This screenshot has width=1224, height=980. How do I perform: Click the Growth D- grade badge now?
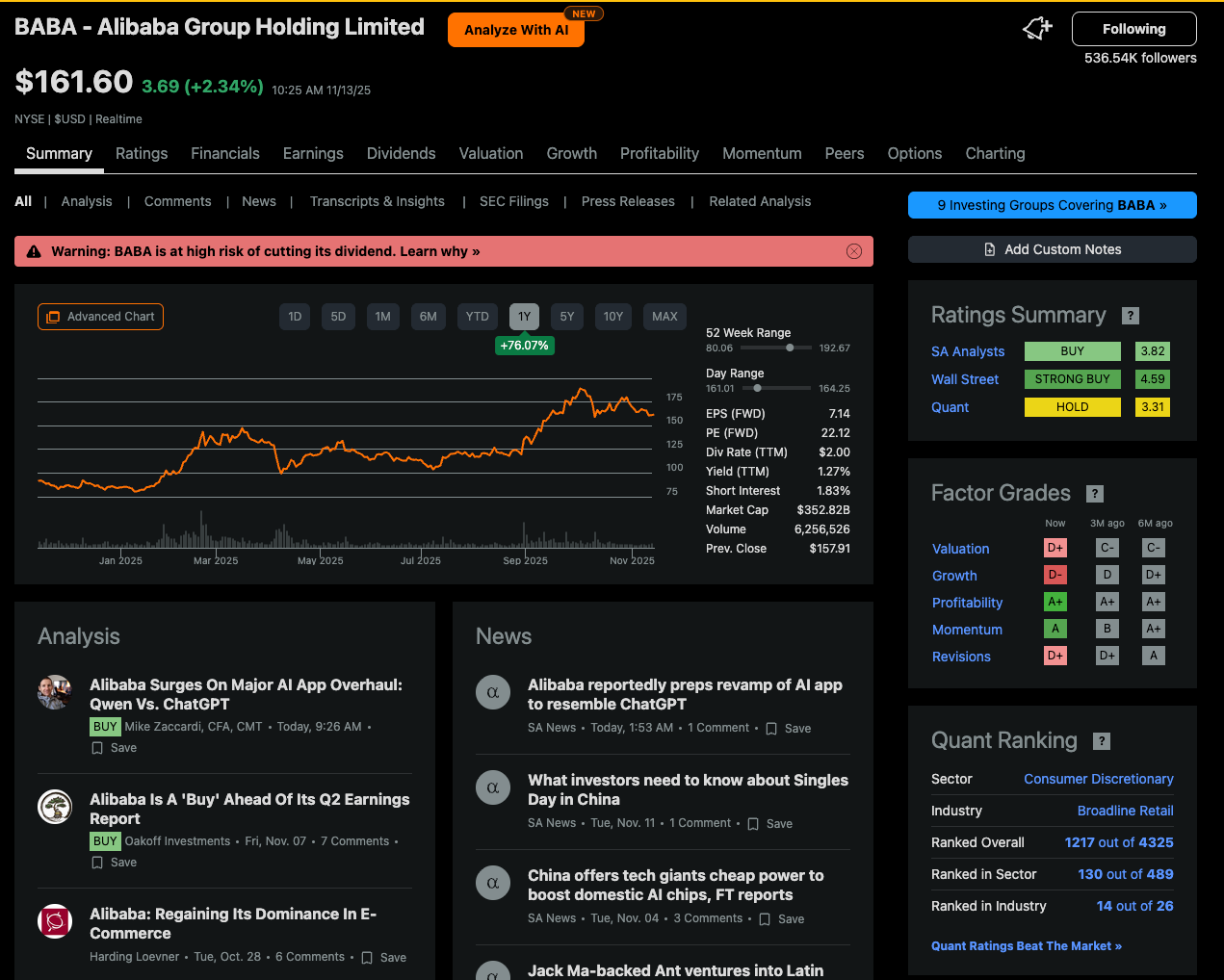(x=1055, y=575)
